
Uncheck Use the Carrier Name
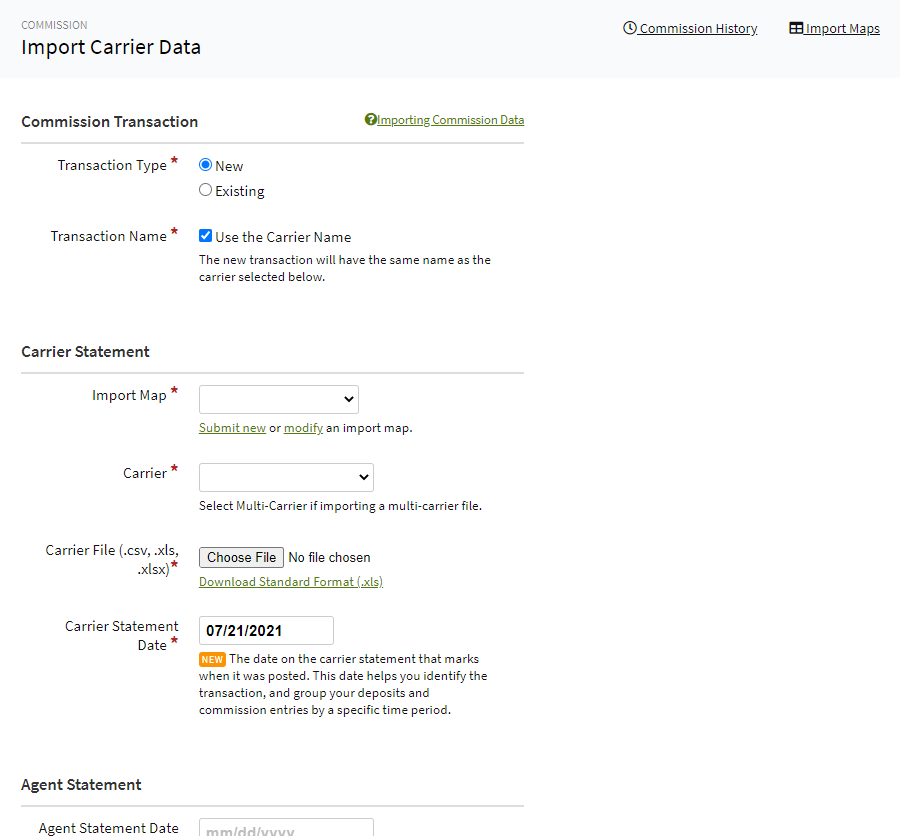[205, 236]
